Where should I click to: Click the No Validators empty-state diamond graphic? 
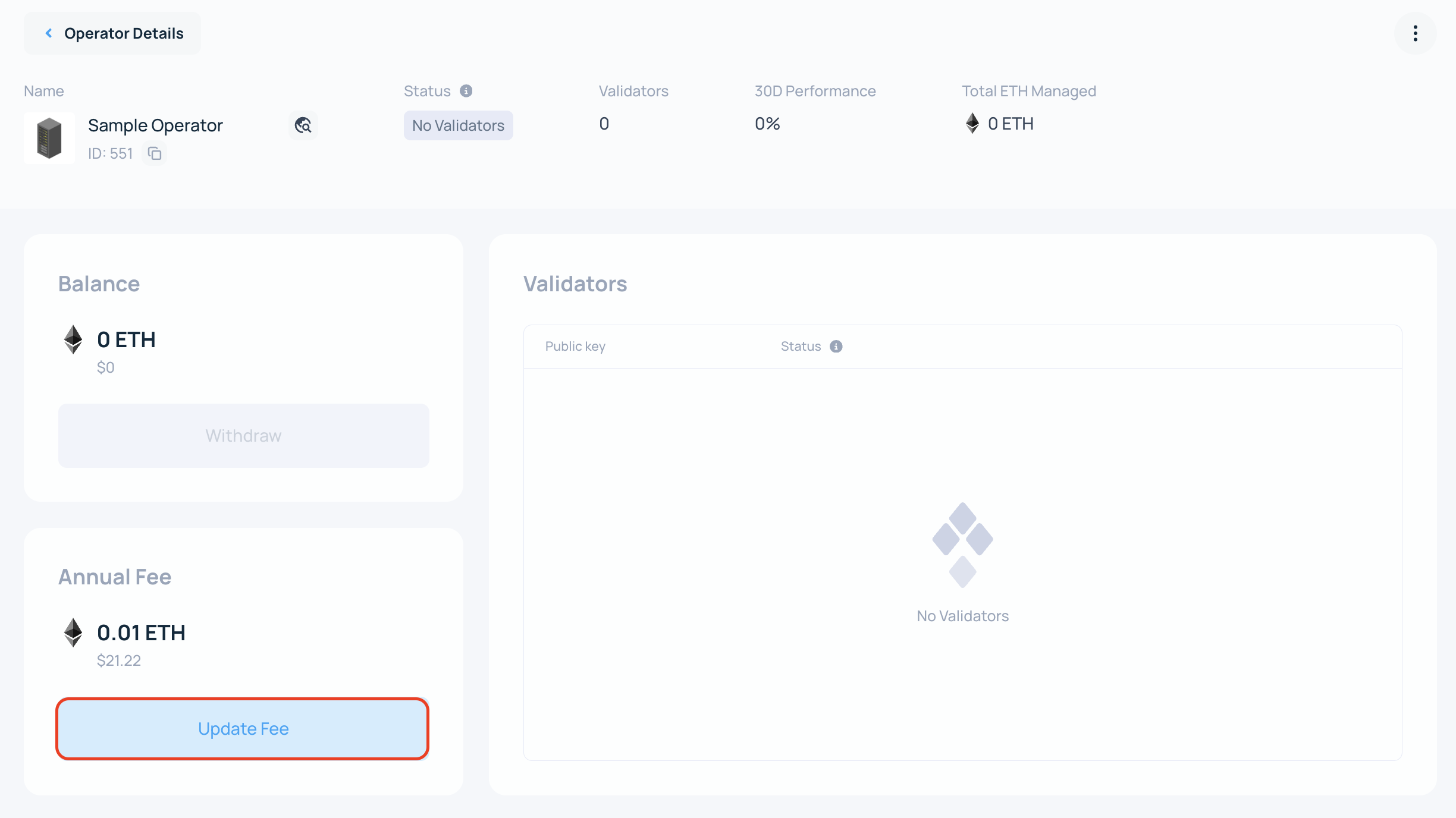(962, 545)
